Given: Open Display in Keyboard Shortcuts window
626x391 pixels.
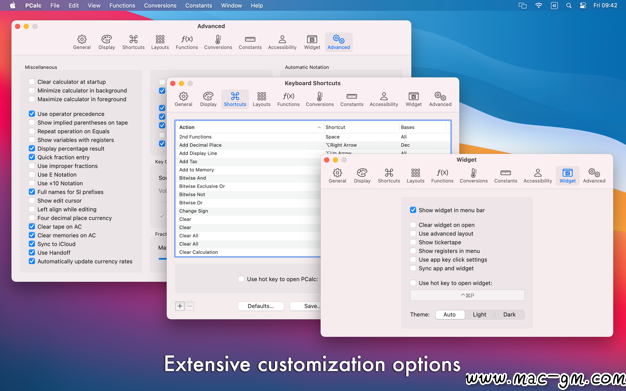Looking at the screenshot, I should coord(208,99).
